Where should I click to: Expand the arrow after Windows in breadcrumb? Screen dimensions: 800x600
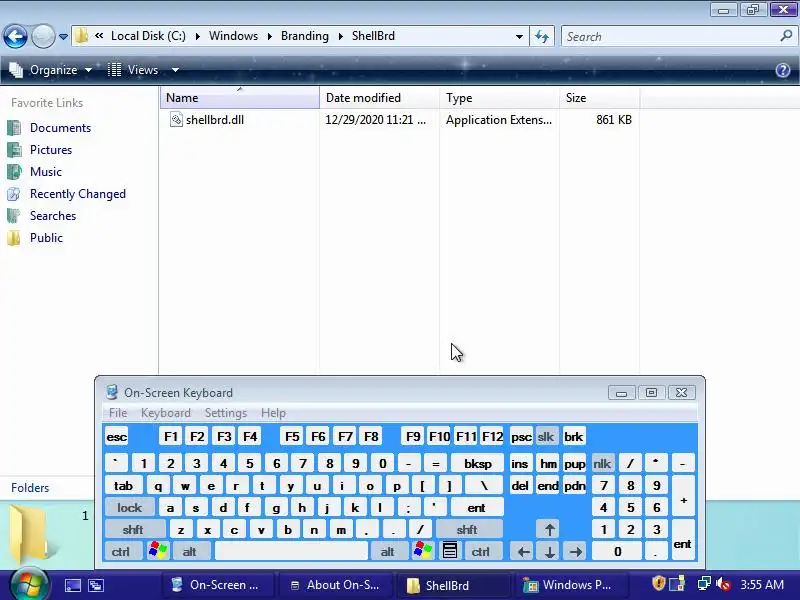[269, 36]
